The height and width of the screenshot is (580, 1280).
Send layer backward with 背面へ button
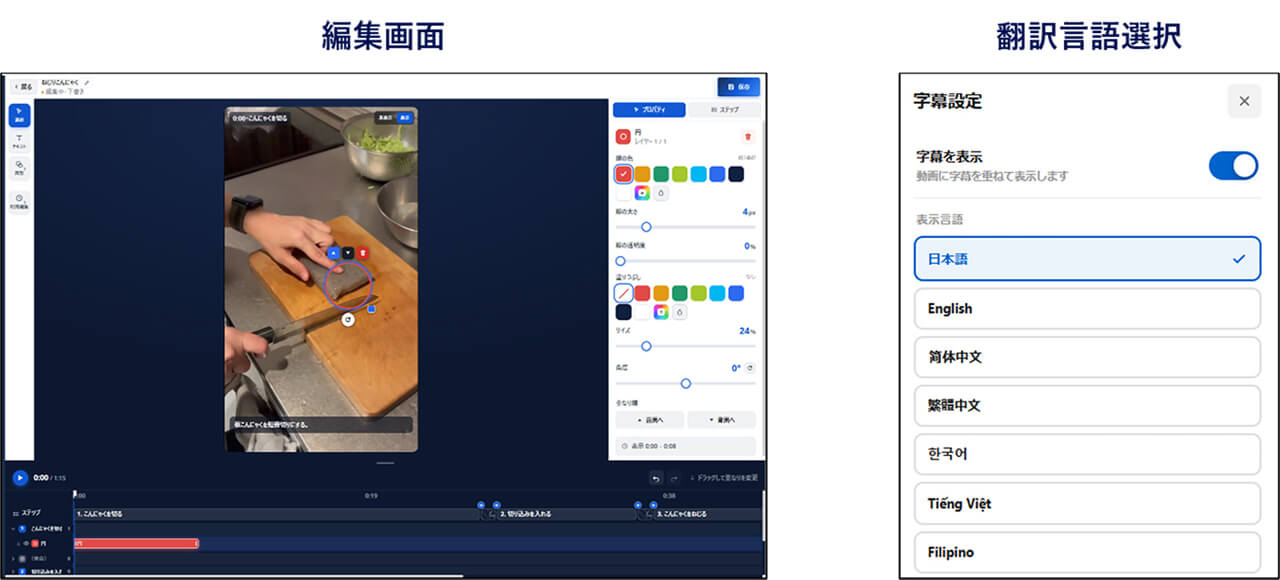click(x=722, y=420)
